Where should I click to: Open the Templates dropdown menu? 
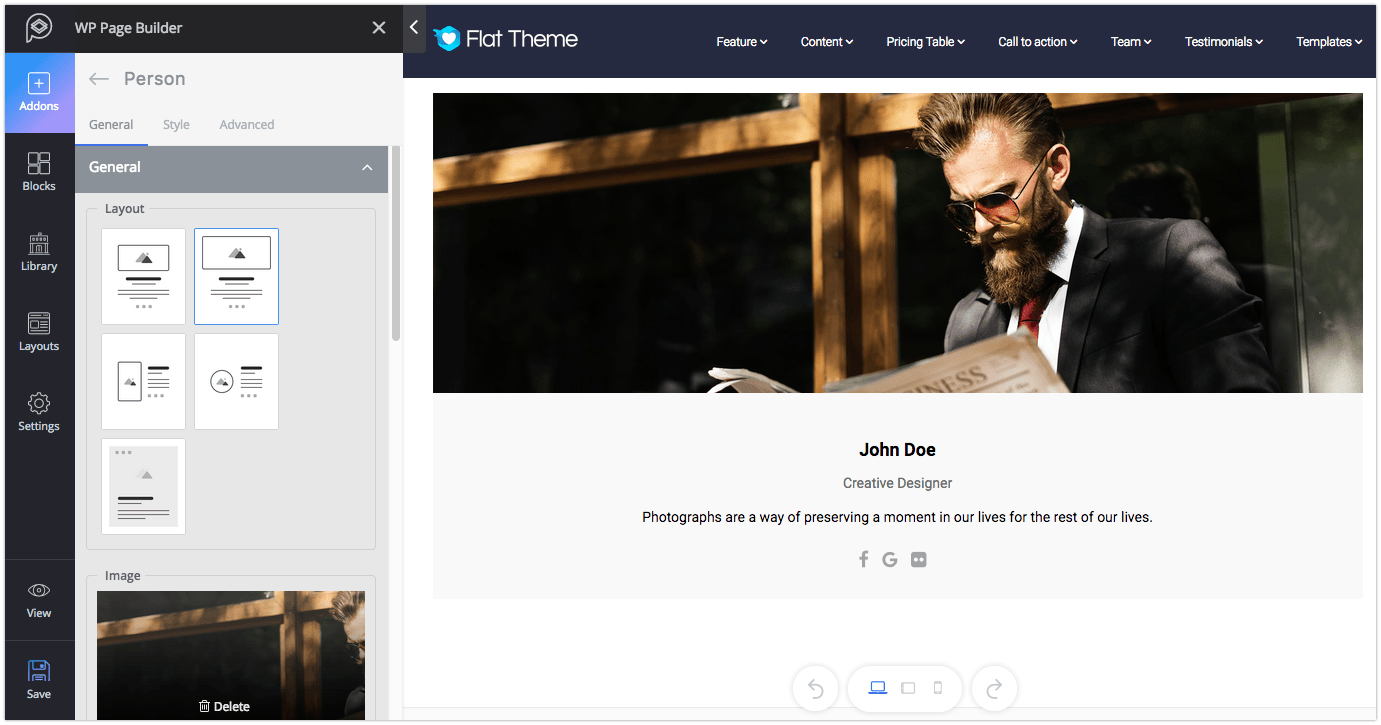(1330, 42)
